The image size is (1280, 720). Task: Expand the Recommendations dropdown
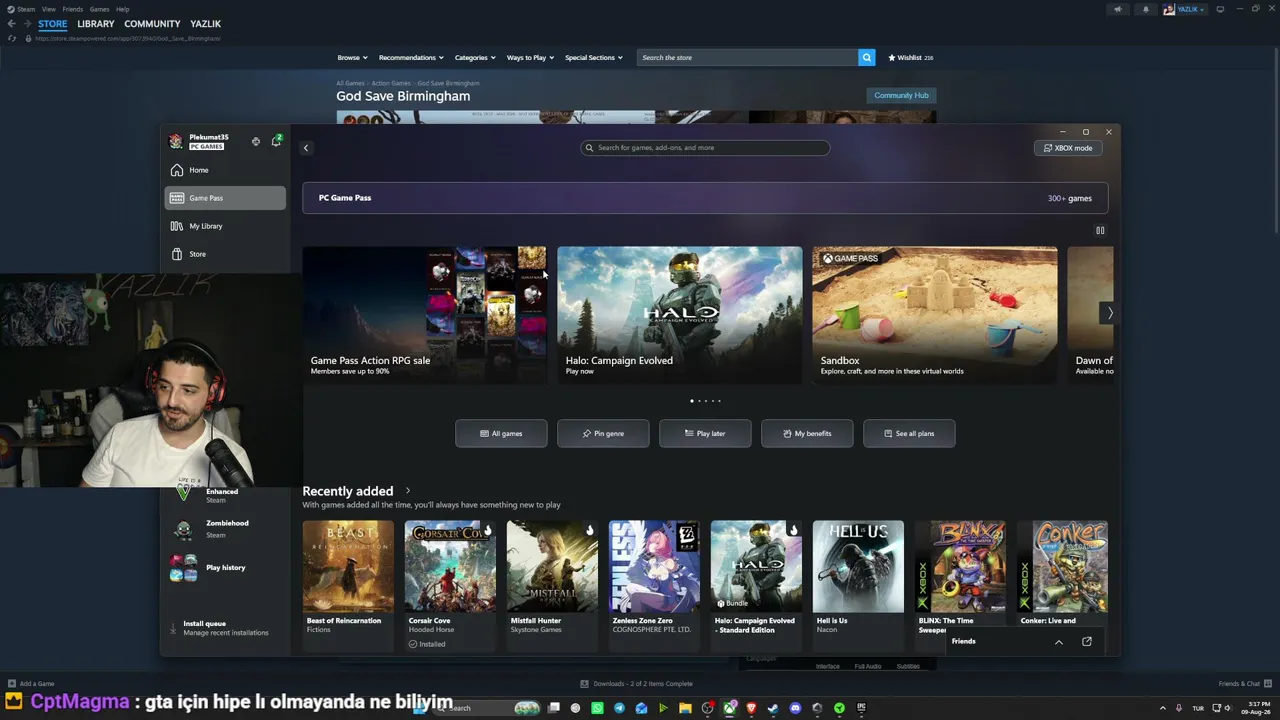[411, 58]
